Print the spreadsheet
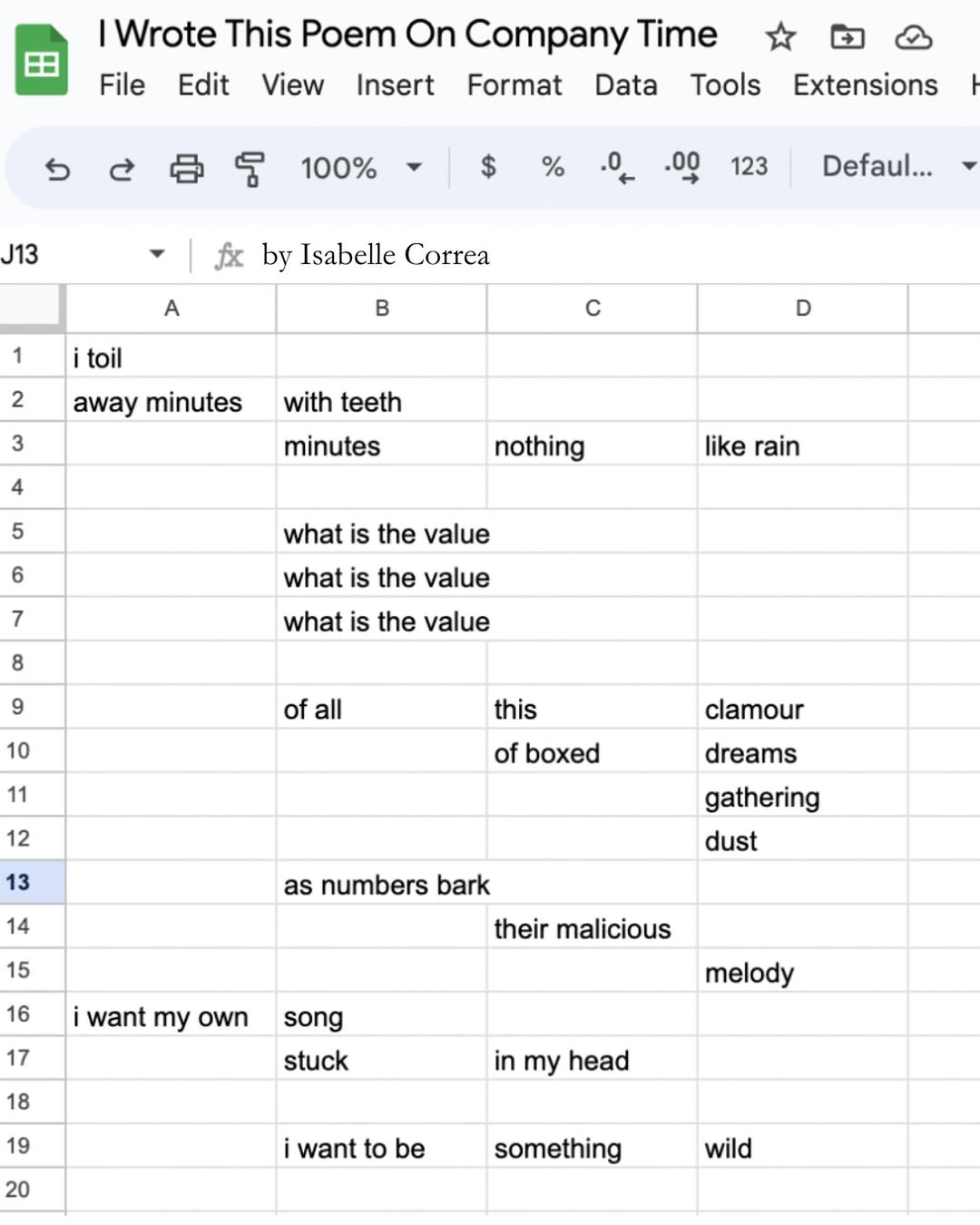The width and height of the screenshot is (980, 1225). coord(187,168)
